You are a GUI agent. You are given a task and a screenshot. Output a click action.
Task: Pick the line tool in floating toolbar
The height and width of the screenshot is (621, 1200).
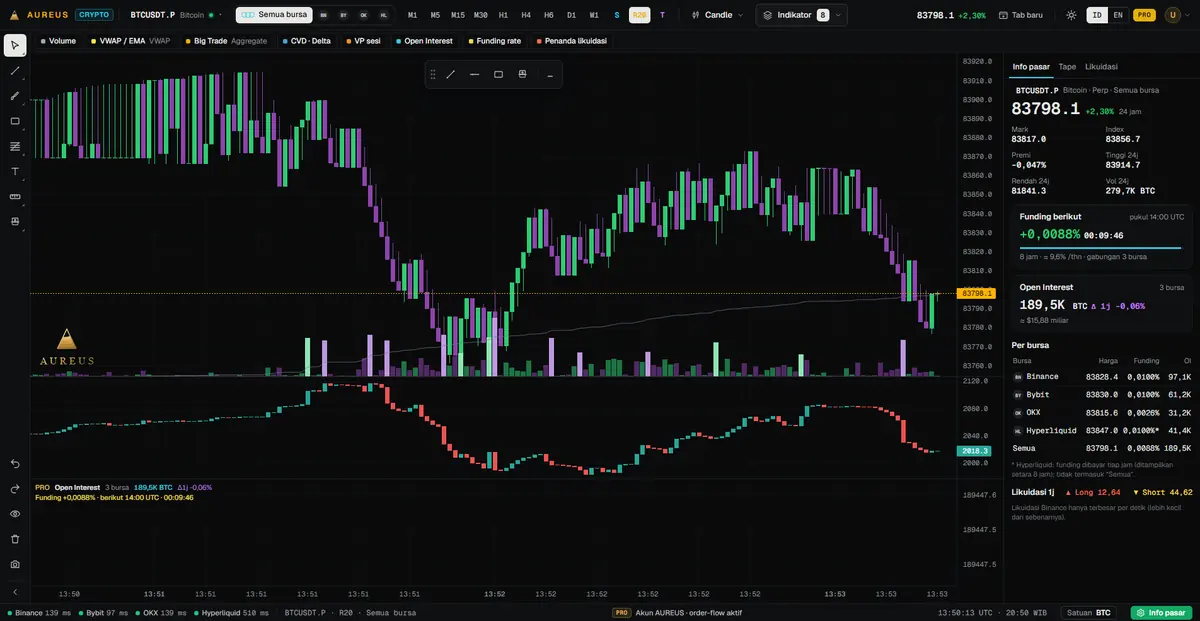coord(451,74)
